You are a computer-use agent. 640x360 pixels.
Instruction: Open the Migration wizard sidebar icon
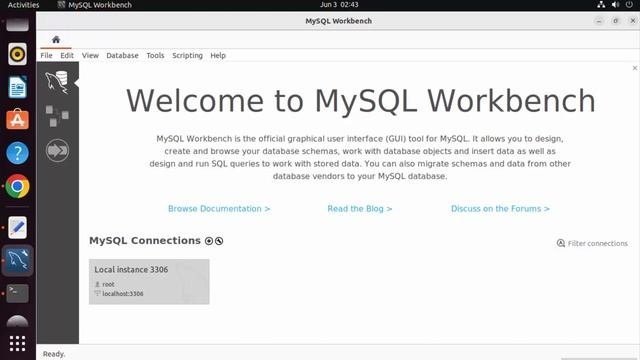click(57, 150)
